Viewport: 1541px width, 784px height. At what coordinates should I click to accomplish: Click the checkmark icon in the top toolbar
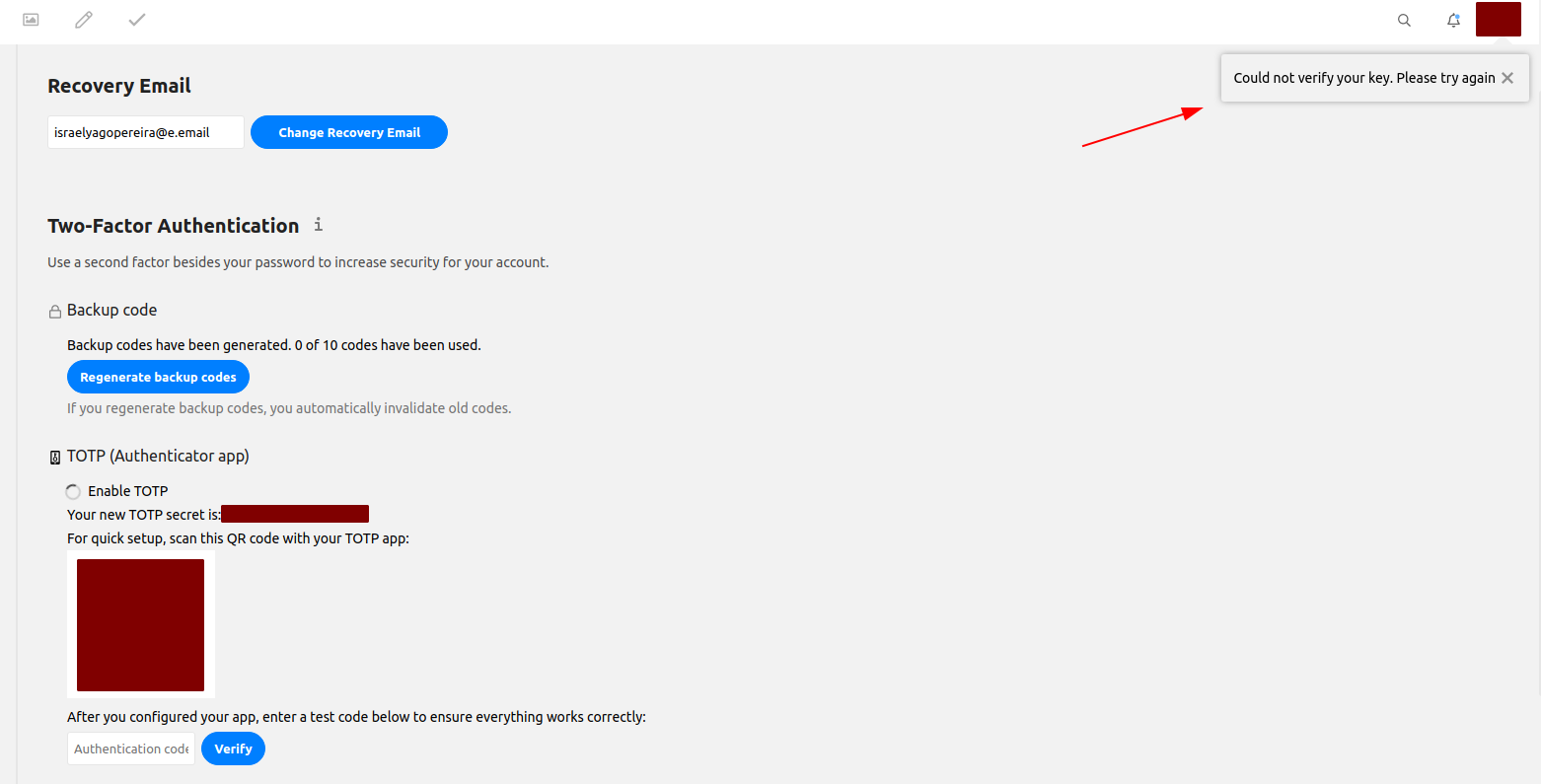136,19
